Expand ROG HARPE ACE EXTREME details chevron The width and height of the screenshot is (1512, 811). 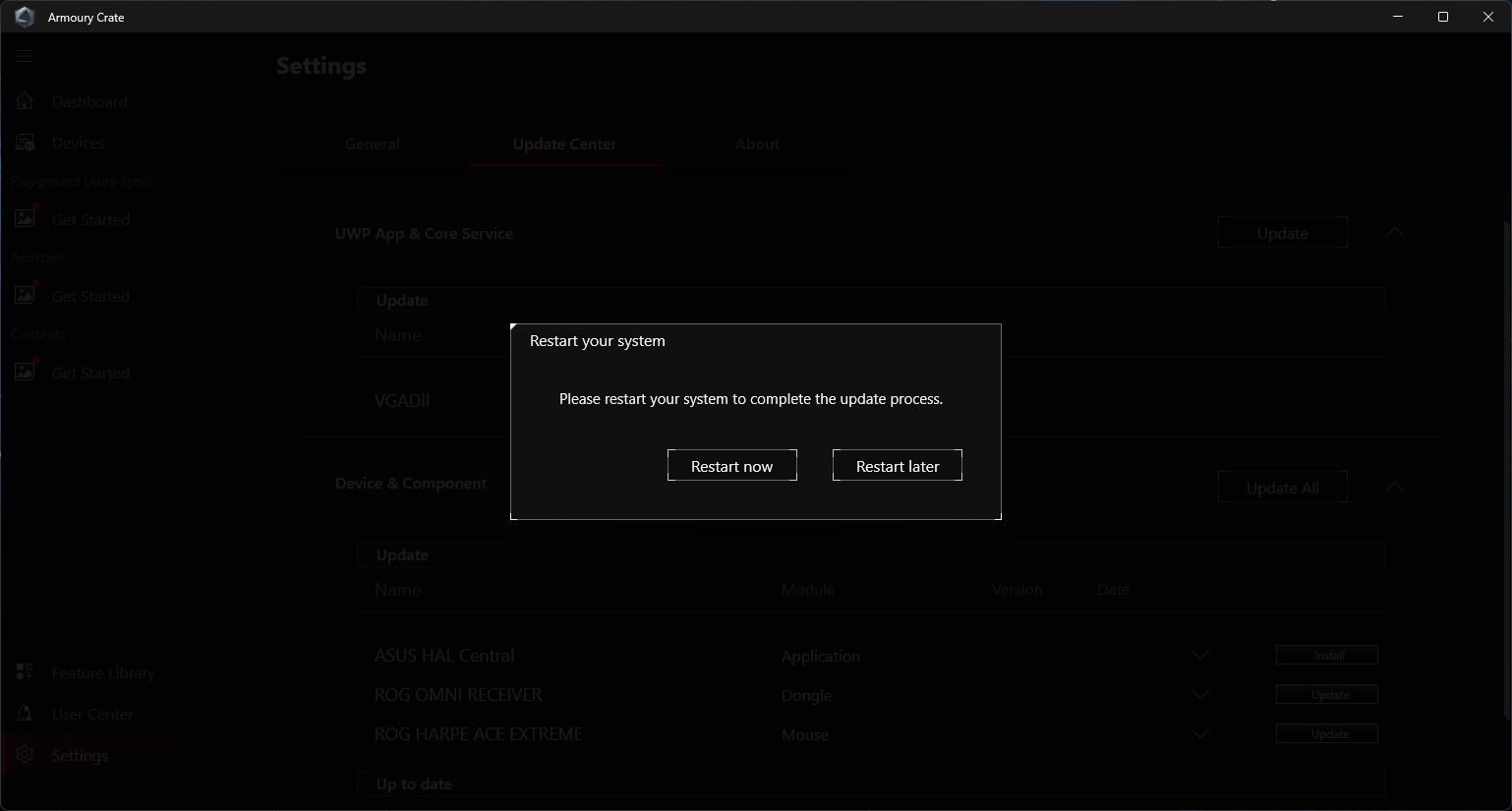1200,733
